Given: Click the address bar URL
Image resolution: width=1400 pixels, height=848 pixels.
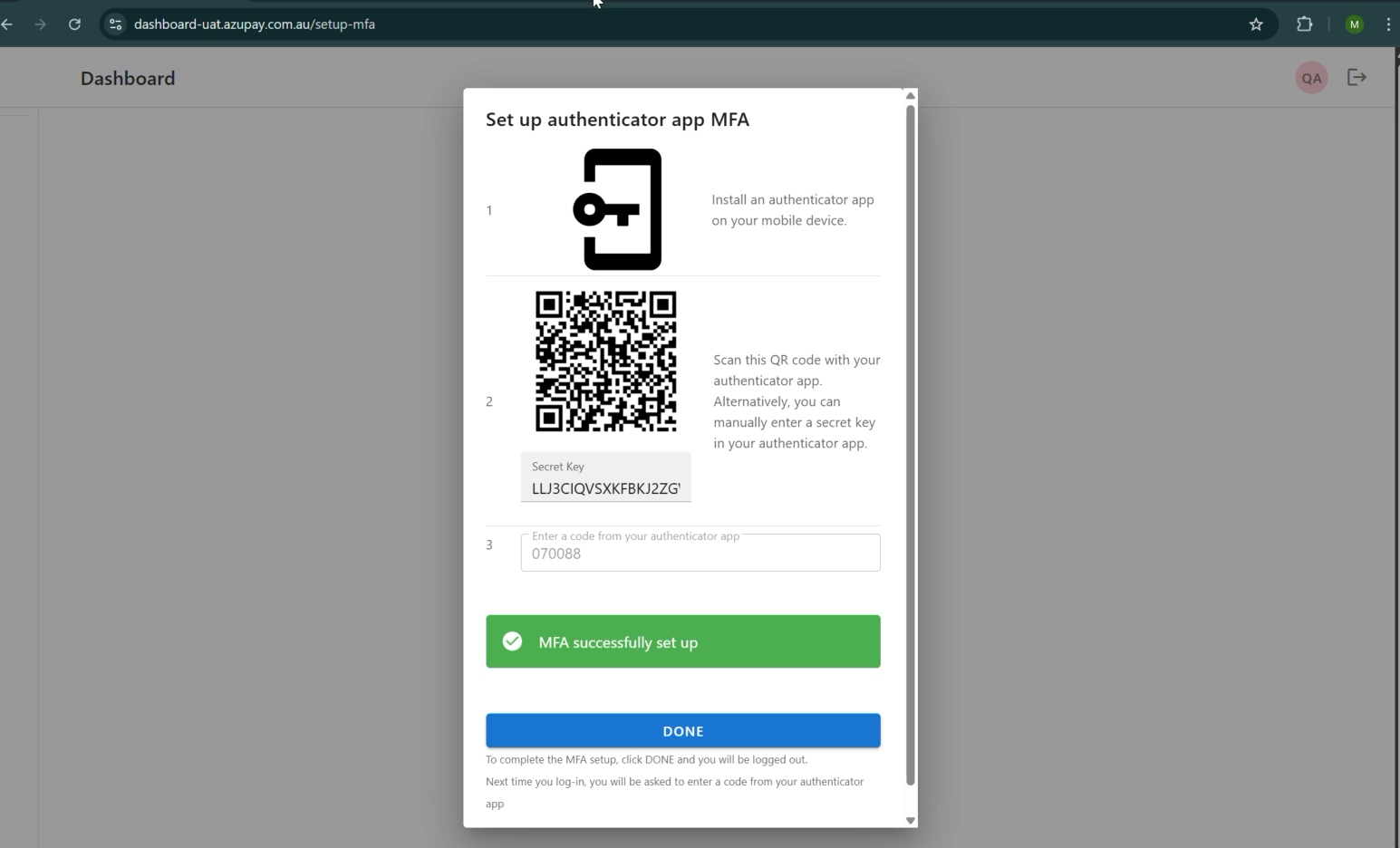Looking at the screenshot, I should pos(255,24).
